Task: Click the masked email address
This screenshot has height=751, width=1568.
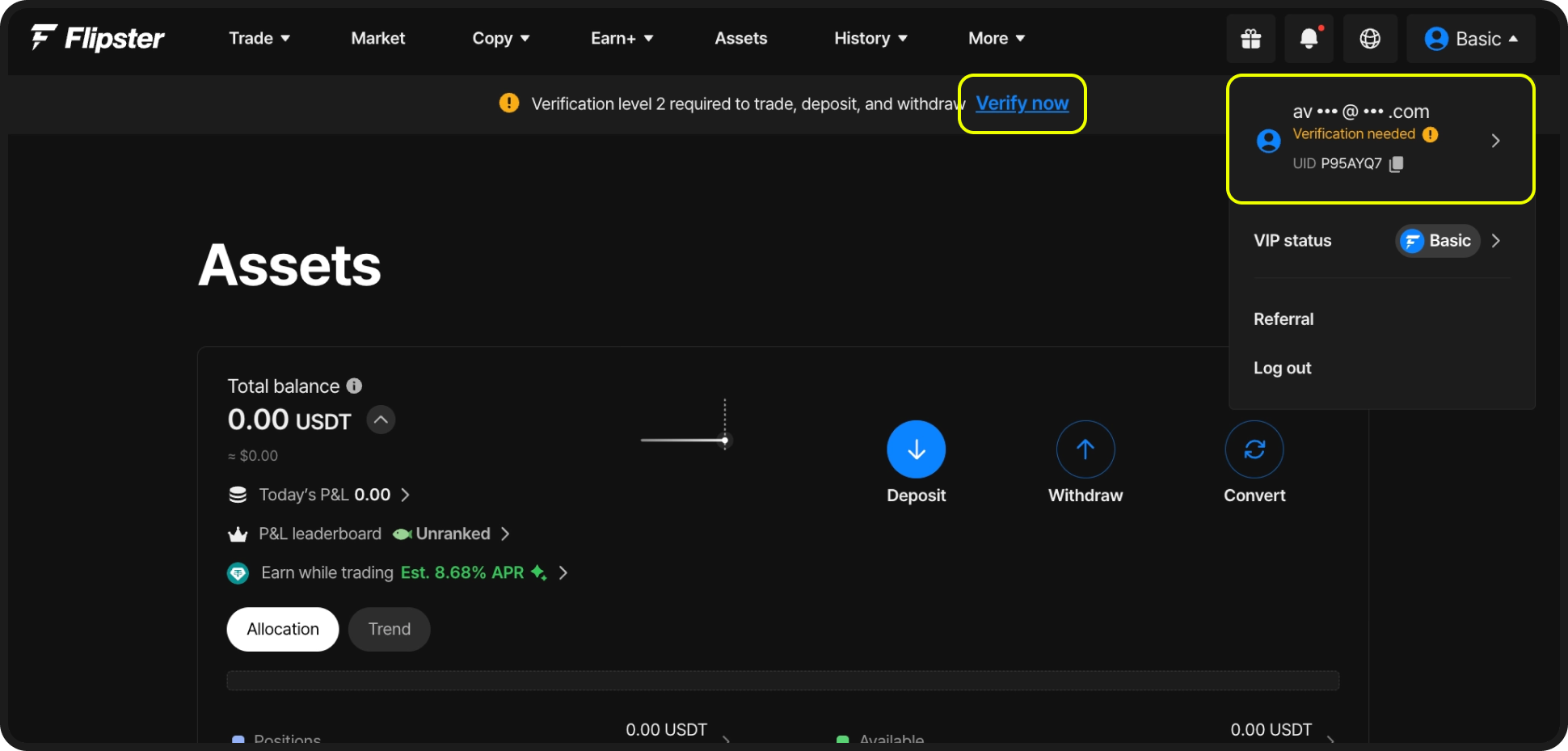Action: [1361, 112]
